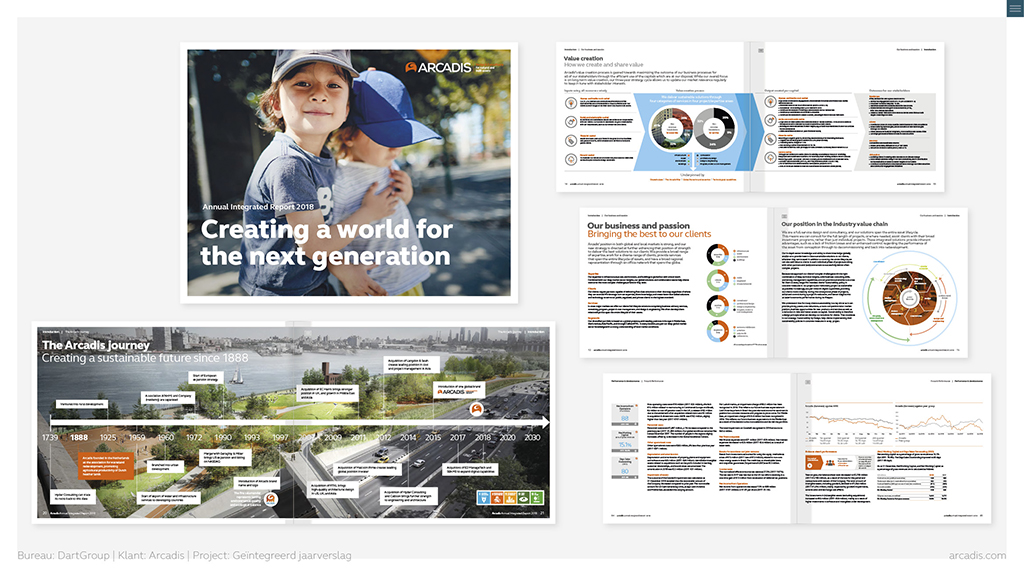The image size is (1024, 576).
Task: Open the Arcadis annual report cover thumbnail
Action: (349, 173)
